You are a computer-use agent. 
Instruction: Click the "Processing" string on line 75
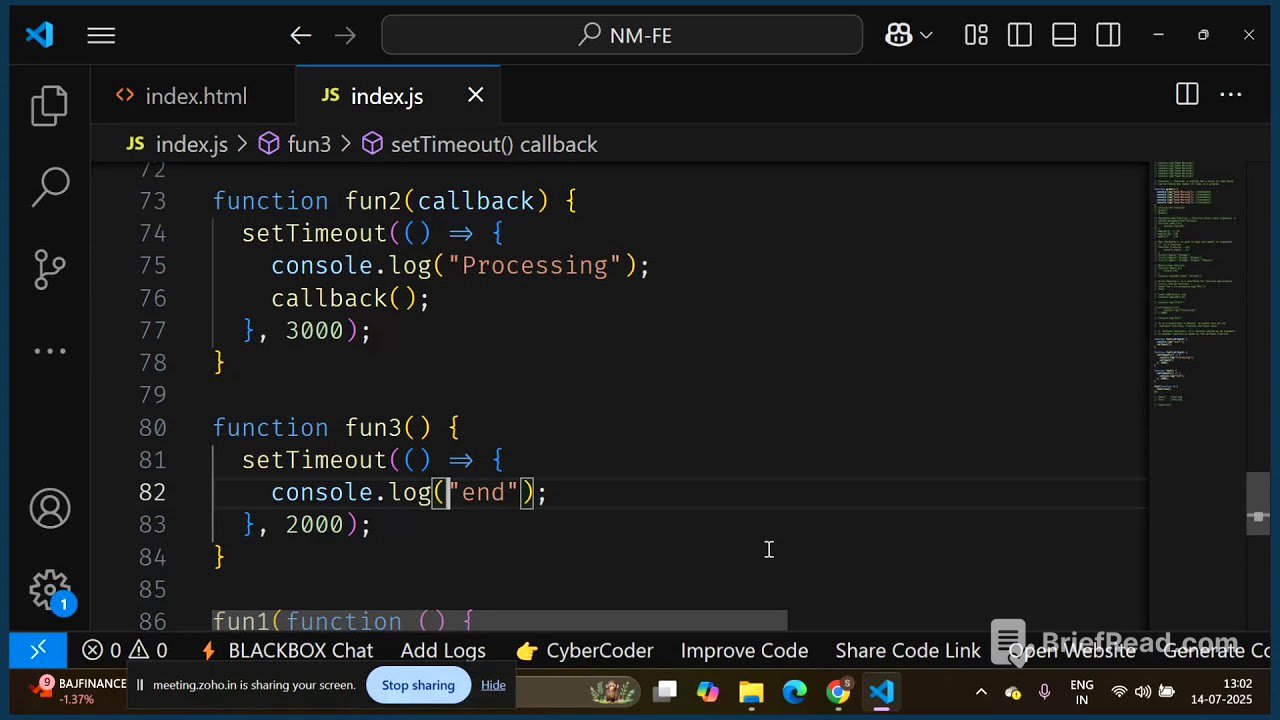click(535, 265)
